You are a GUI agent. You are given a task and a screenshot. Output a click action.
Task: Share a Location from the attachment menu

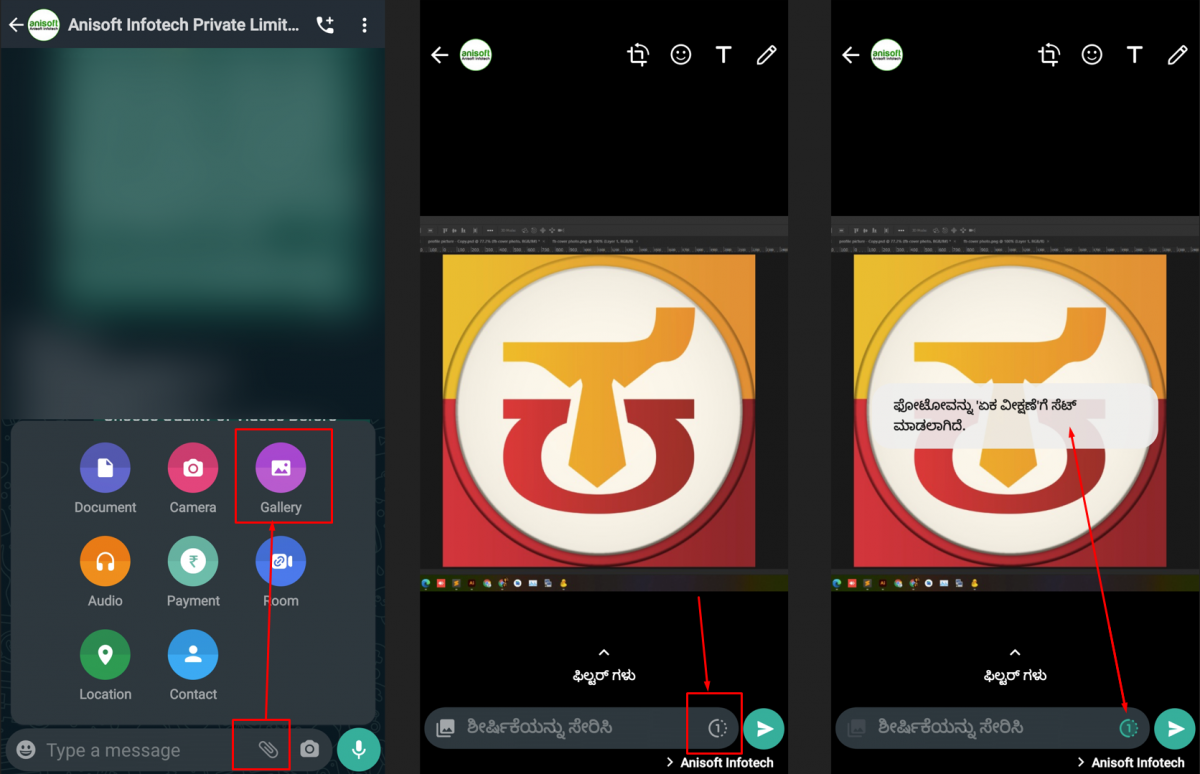point(105,655)
